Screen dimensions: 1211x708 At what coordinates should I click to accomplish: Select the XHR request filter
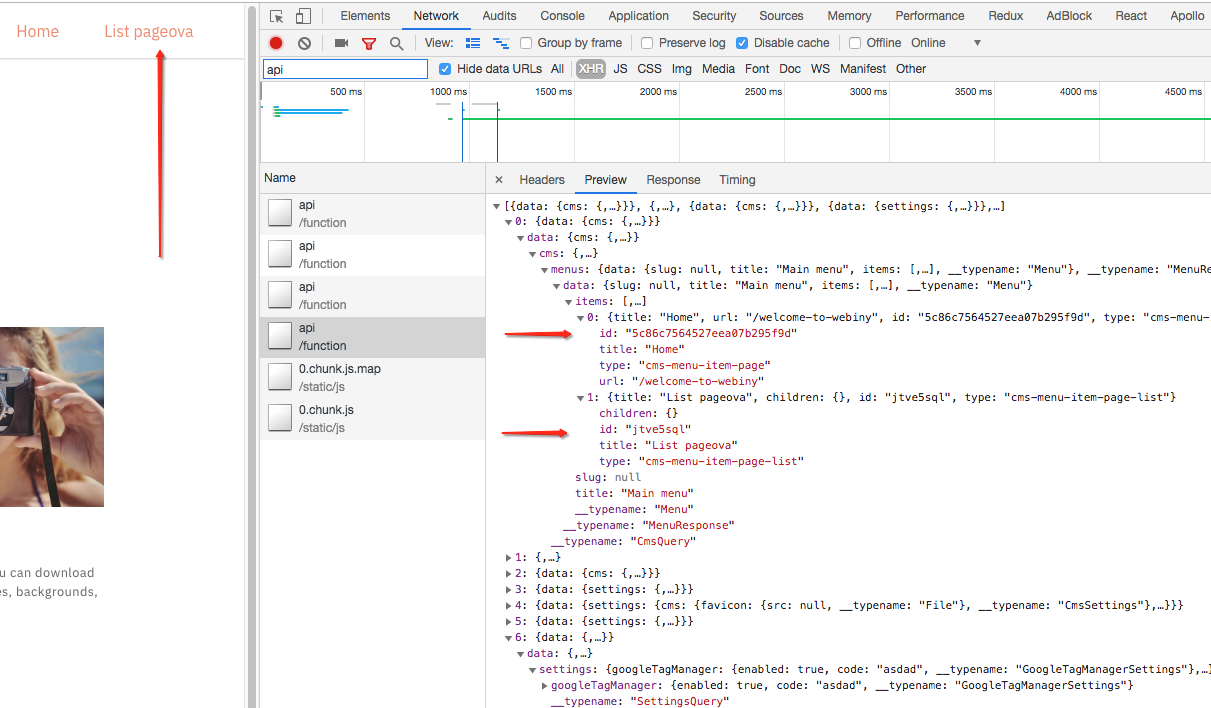tap(590, 68)
